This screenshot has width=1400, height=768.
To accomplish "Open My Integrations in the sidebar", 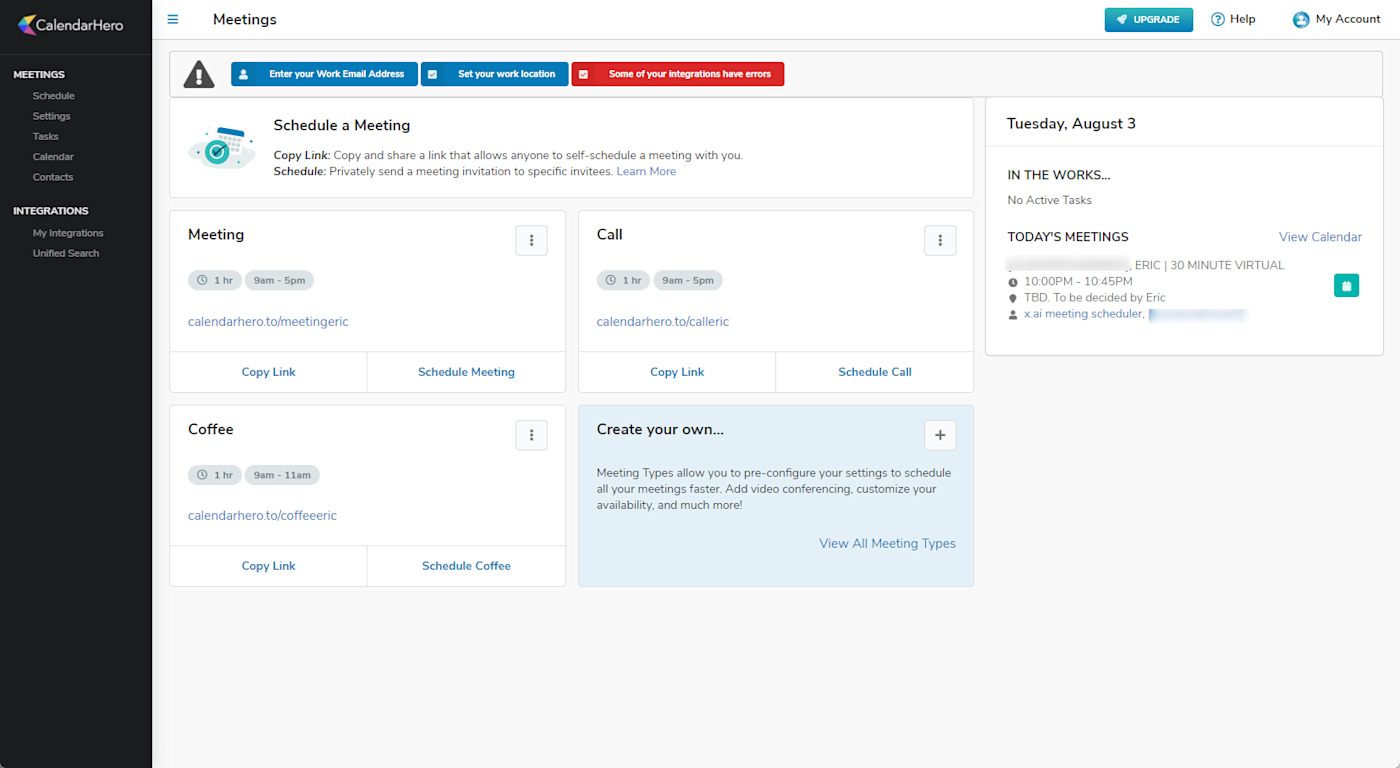I will pos(68,233).
